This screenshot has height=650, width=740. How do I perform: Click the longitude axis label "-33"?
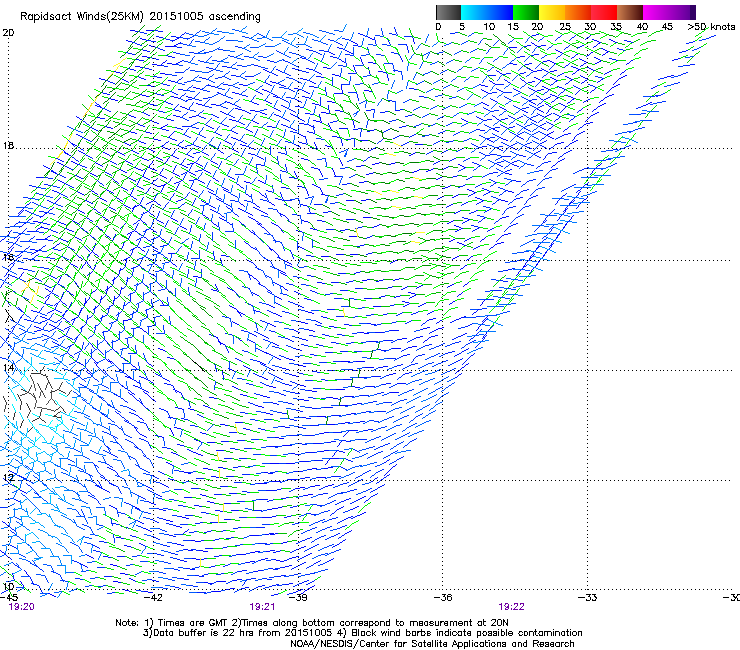pos(588,598)
